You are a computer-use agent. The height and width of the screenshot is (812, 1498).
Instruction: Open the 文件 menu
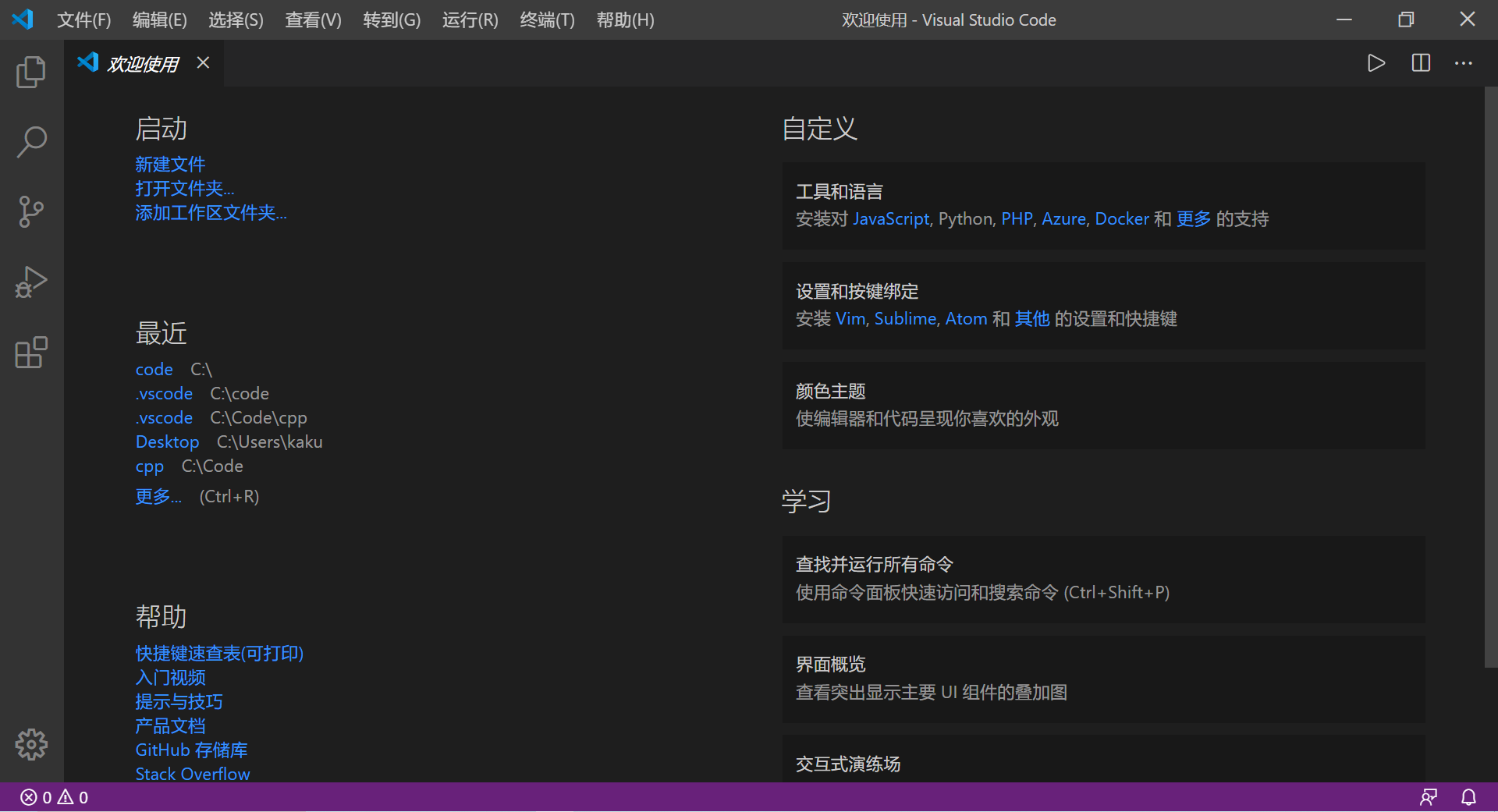point(83,20)
